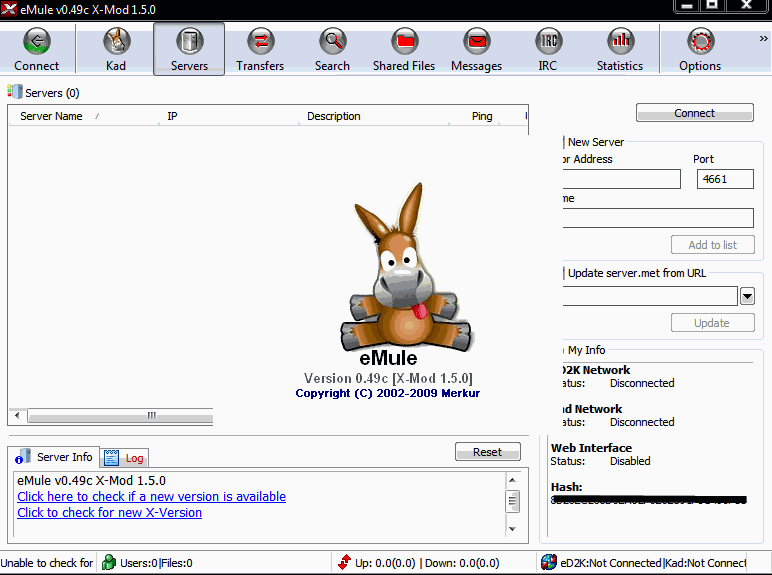
Task: Open the Kad network view
Action: [x=116, y=49]
